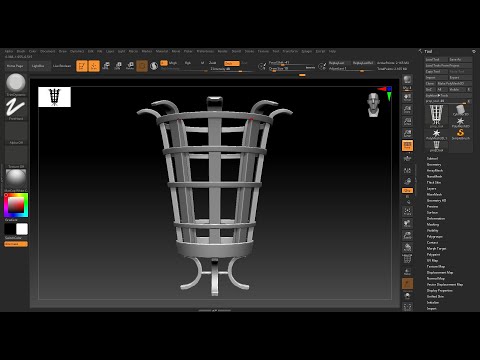
Task: Pick a color in the color square
Action: tap(16, 204)
